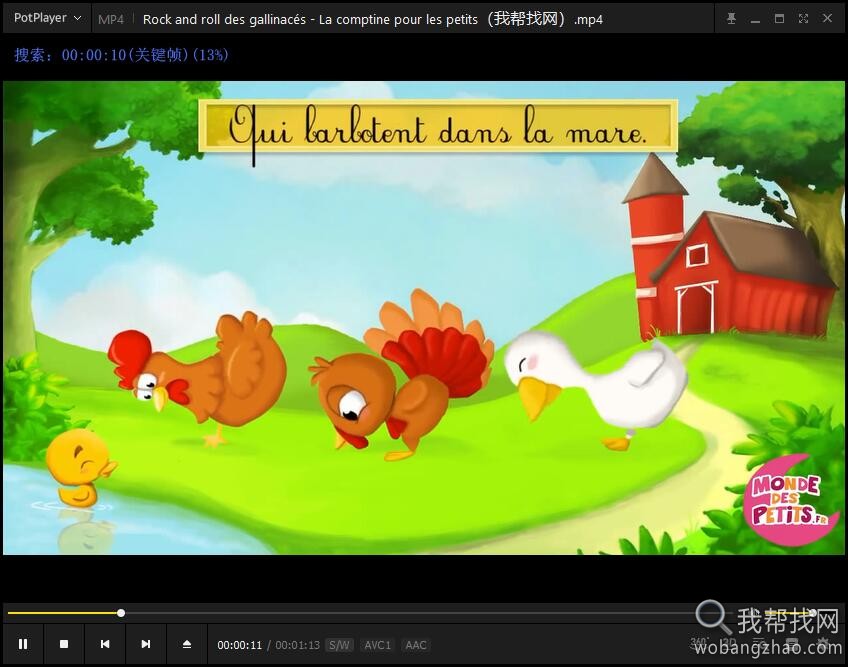Viewport: 848px width, 667px height.
Task: Click the MP4 format label
Action: point(111,19)
